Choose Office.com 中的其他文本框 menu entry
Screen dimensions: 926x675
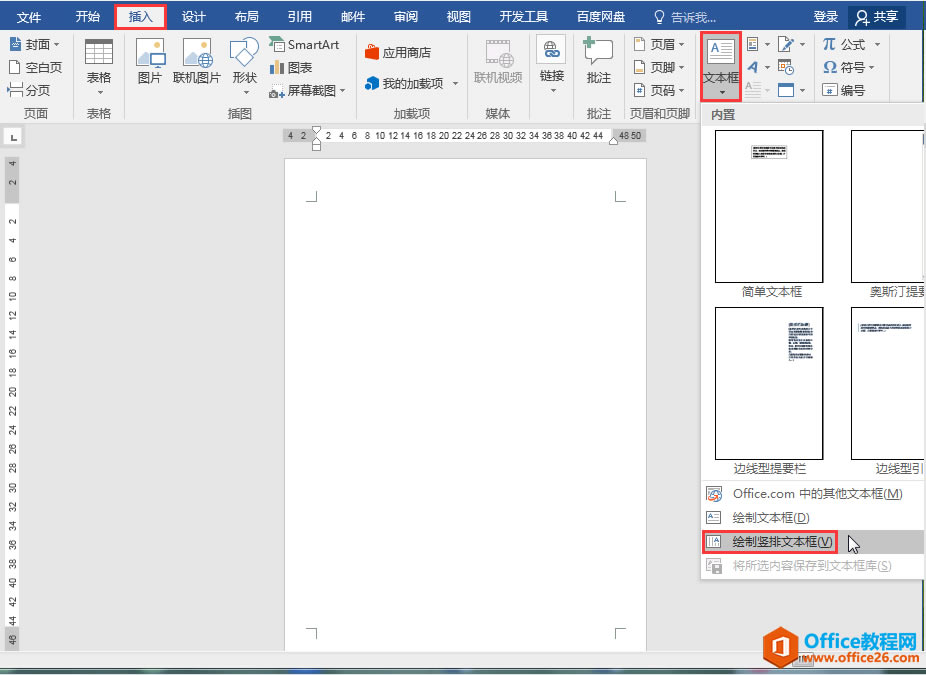click(813, 494)
